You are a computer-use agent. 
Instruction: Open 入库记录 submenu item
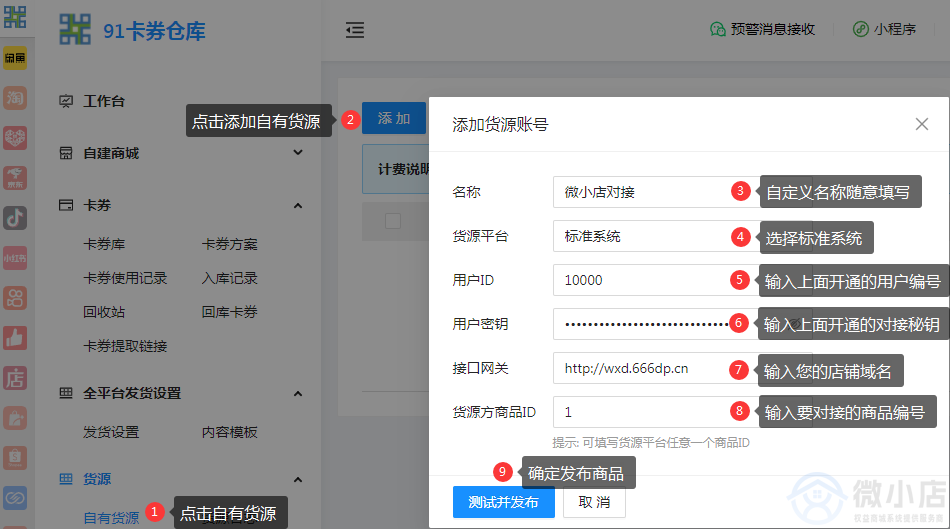coord(230,278)
